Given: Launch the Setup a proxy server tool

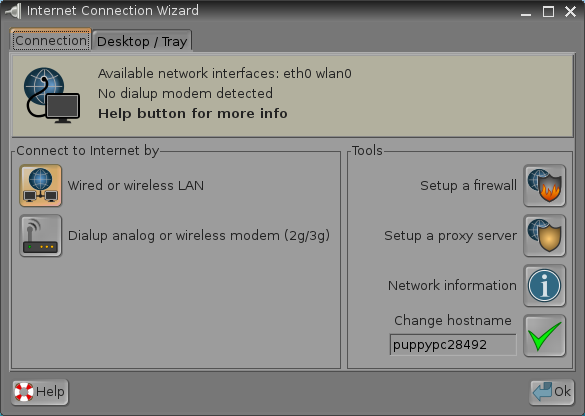Looking at the screenshot, I should pos(544,235).
